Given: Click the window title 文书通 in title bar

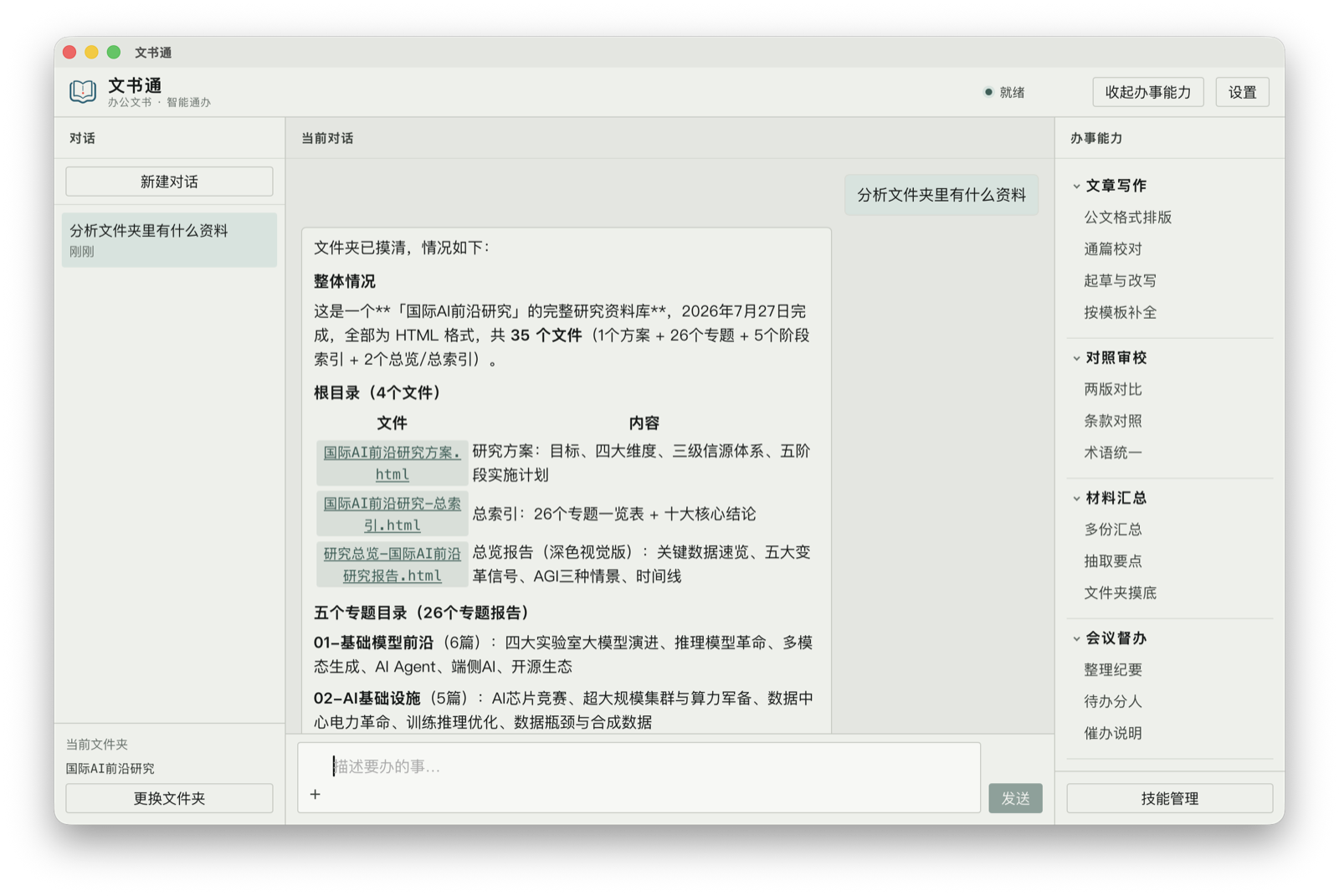Looking at the screenshot, I should click(153, 53).
